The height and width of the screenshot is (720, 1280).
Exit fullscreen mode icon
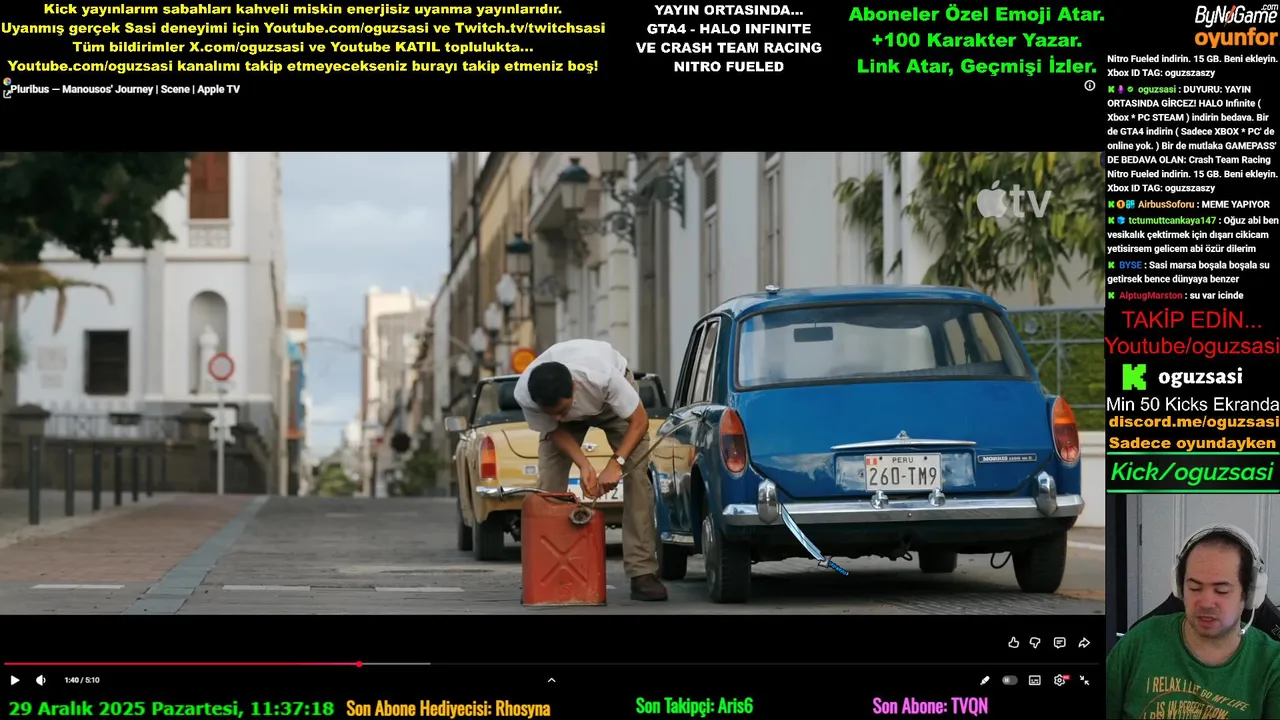click(1085, 680)
